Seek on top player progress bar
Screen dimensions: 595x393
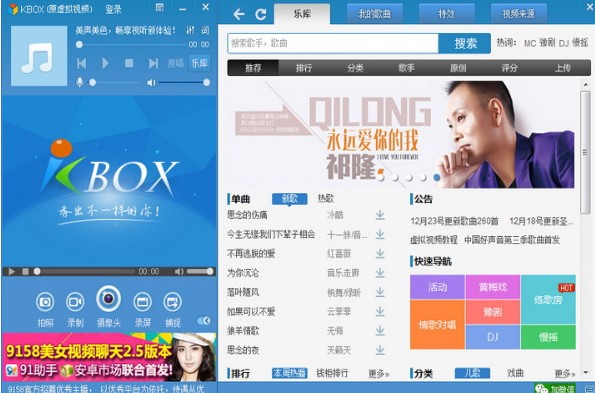[x=132, y=44]
